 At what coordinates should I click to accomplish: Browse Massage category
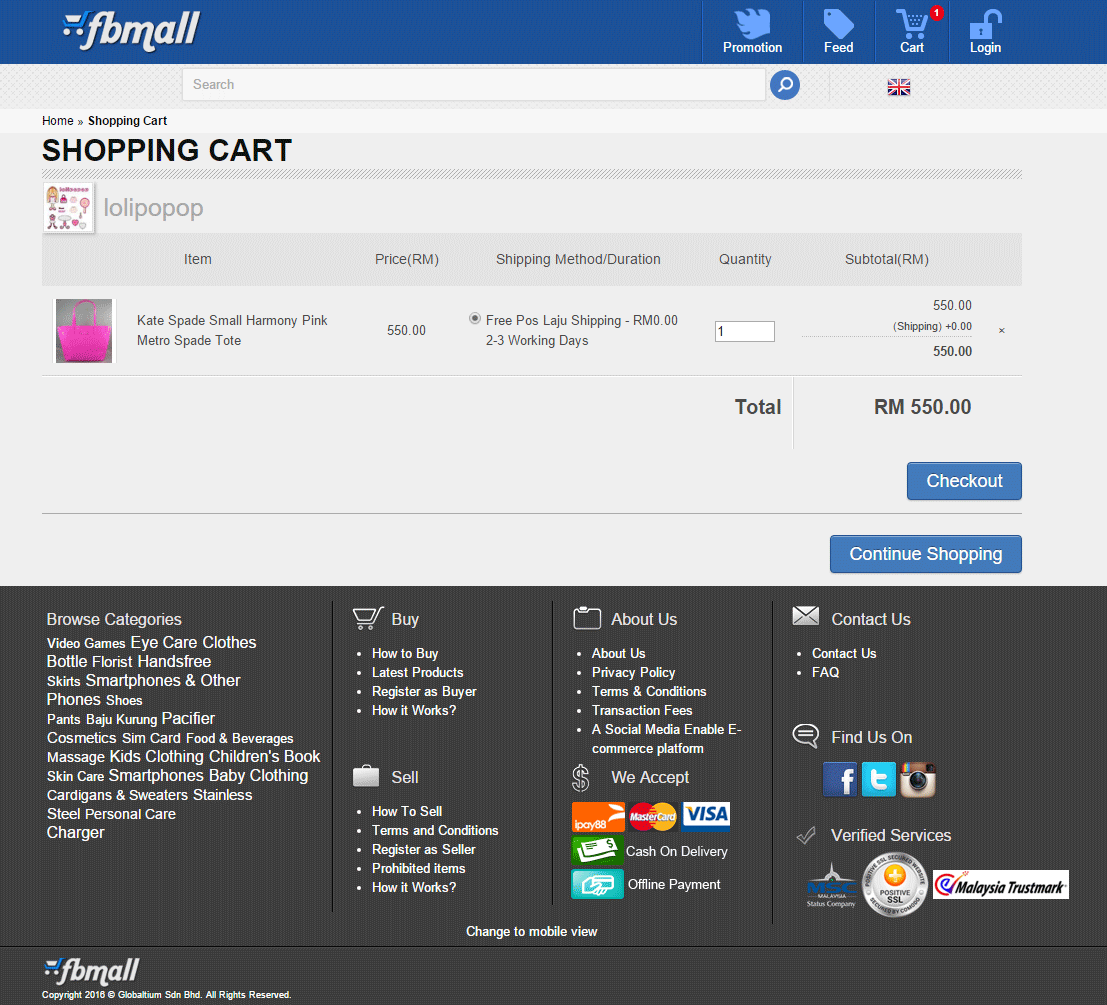76,757
